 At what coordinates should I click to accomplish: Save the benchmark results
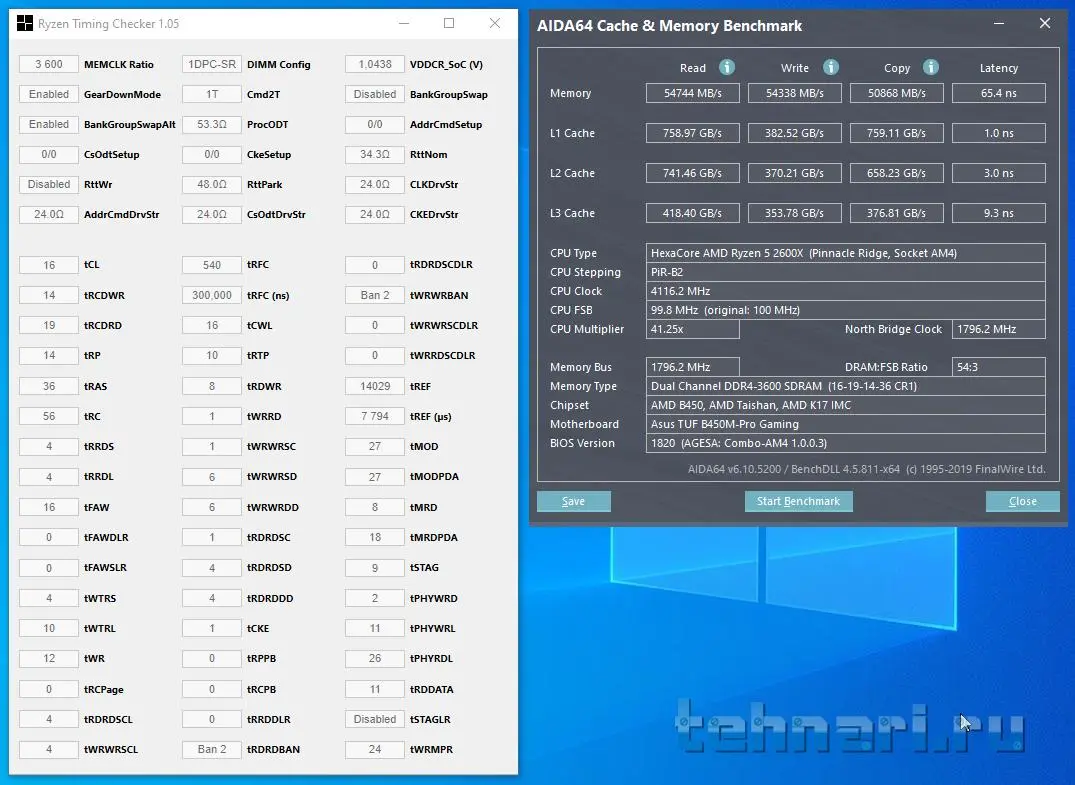573,501
